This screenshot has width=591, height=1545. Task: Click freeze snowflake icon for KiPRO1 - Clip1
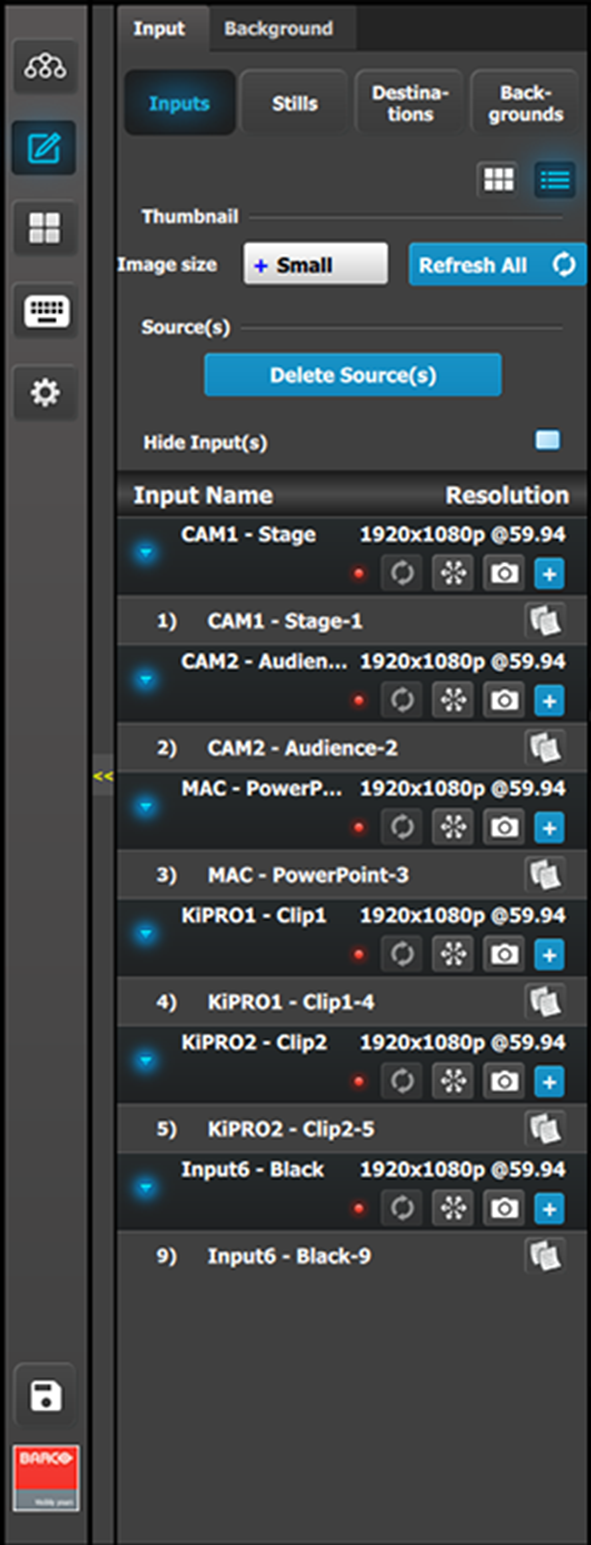tap(453, 955)
